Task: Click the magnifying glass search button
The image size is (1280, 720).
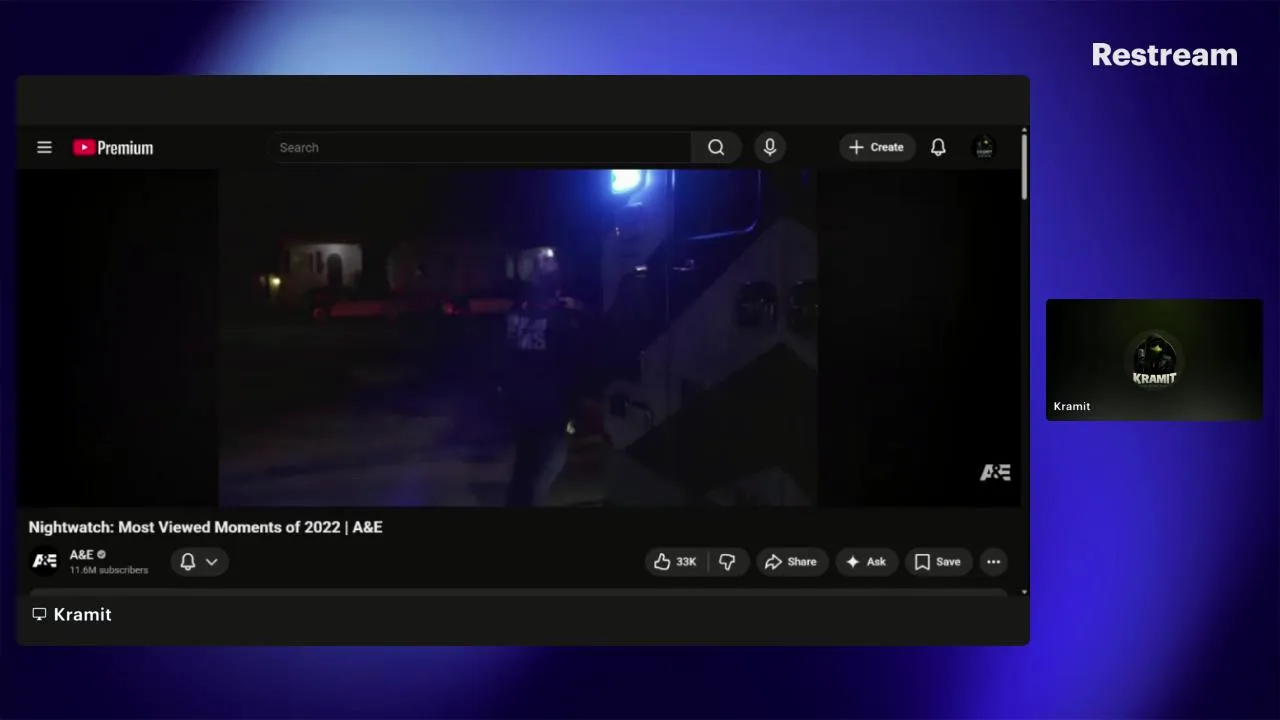Action: coord(716,147)
